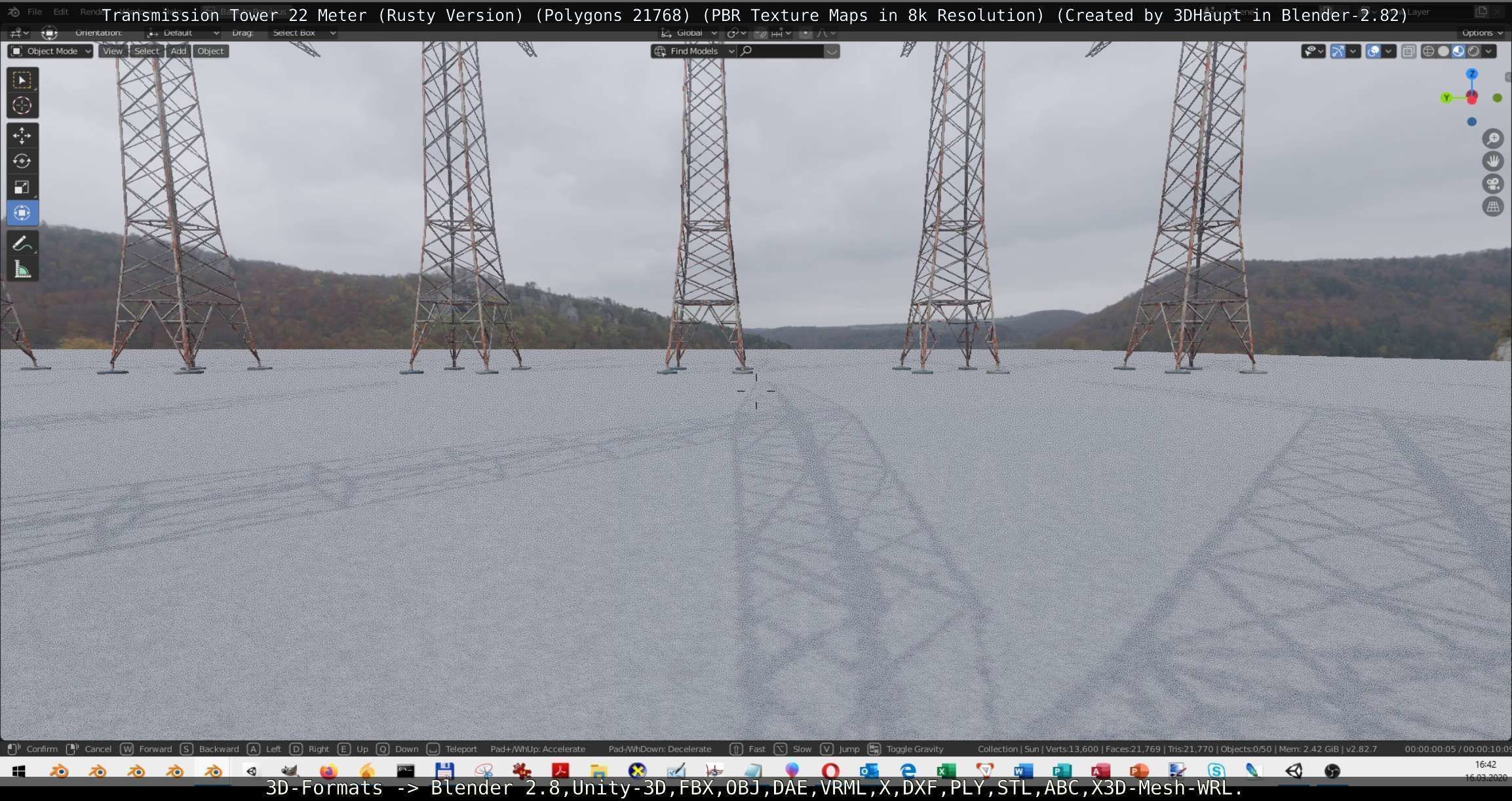Toggle camera view gizmo button

[x=1493, y=184]
